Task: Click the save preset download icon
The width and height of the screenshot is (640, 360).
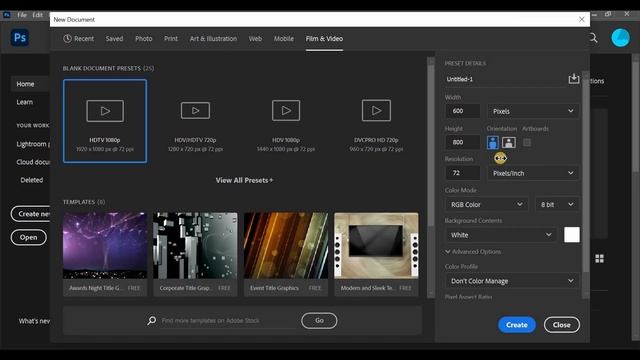Action: (573, 78)
